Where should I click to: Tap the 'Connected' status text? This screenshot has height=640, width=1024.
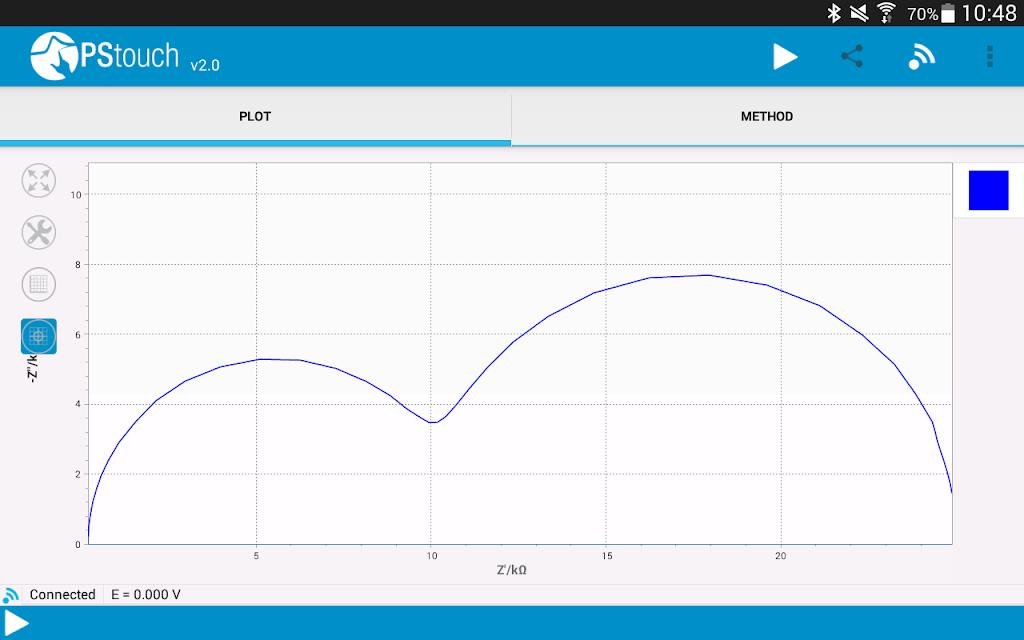point(63,595)
